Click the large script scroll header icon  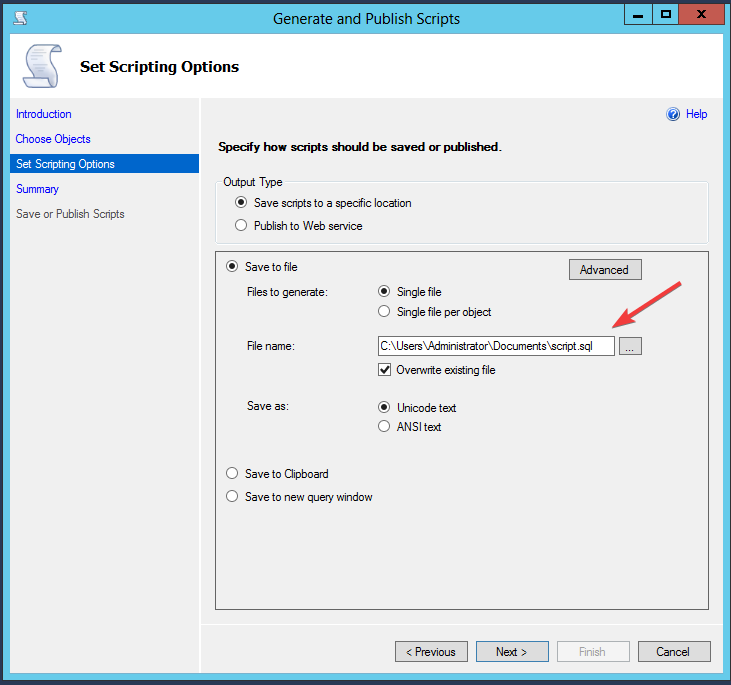pos(42,66)
